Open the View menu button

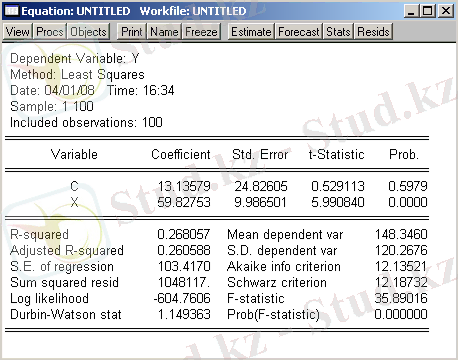tap(18, 32)
